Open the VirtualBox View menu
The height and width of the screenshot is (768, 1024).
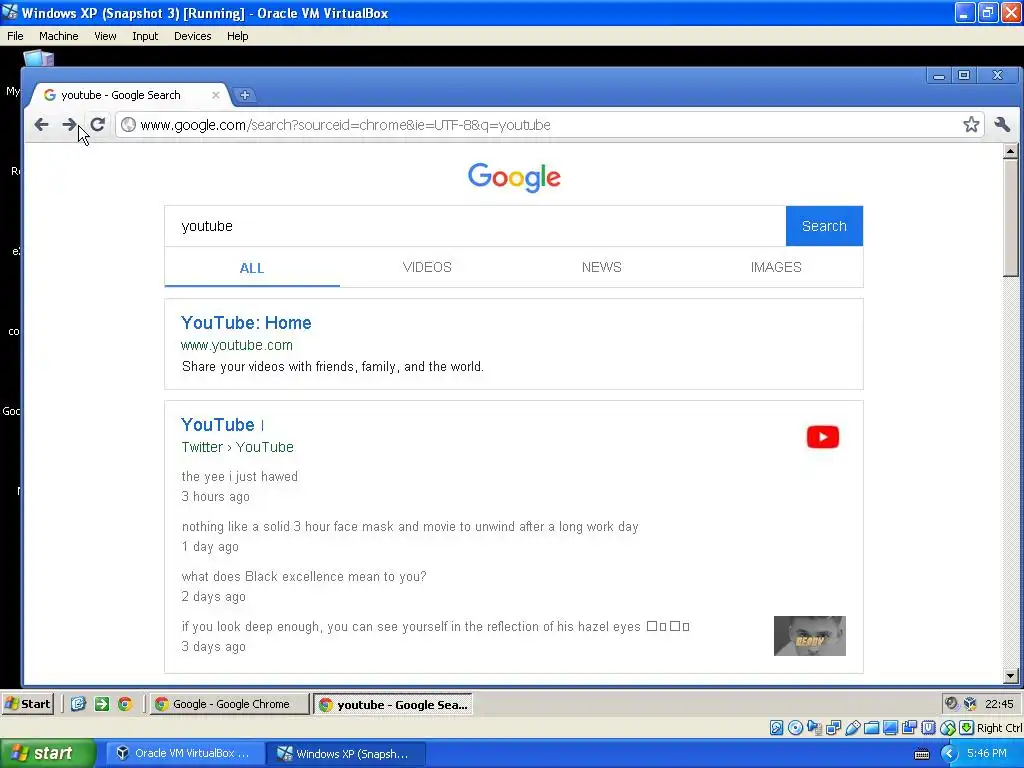(x=105, y=36)
